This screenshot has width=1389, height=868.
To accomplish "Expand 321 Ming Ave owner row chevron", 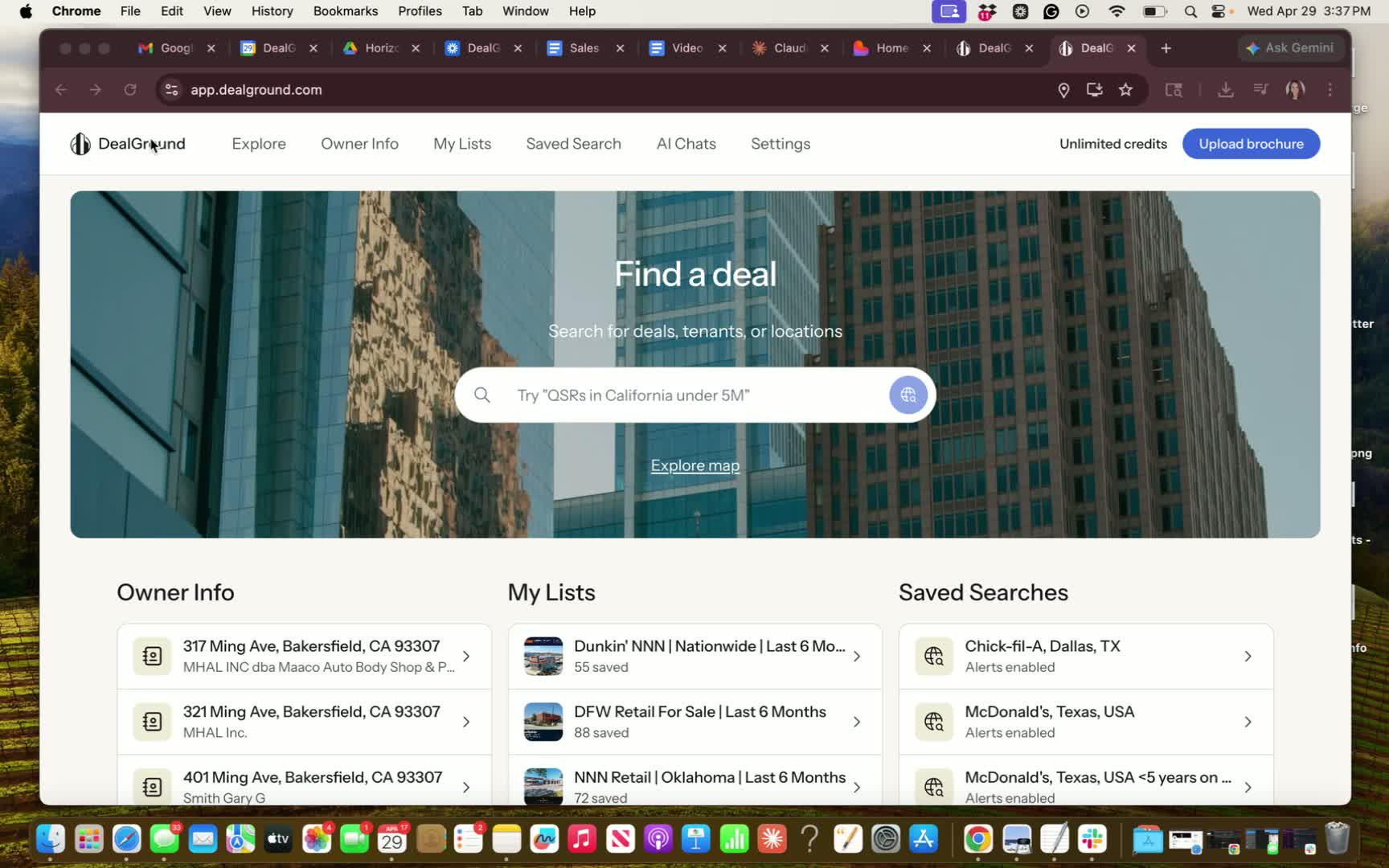I will coord(466,722).
